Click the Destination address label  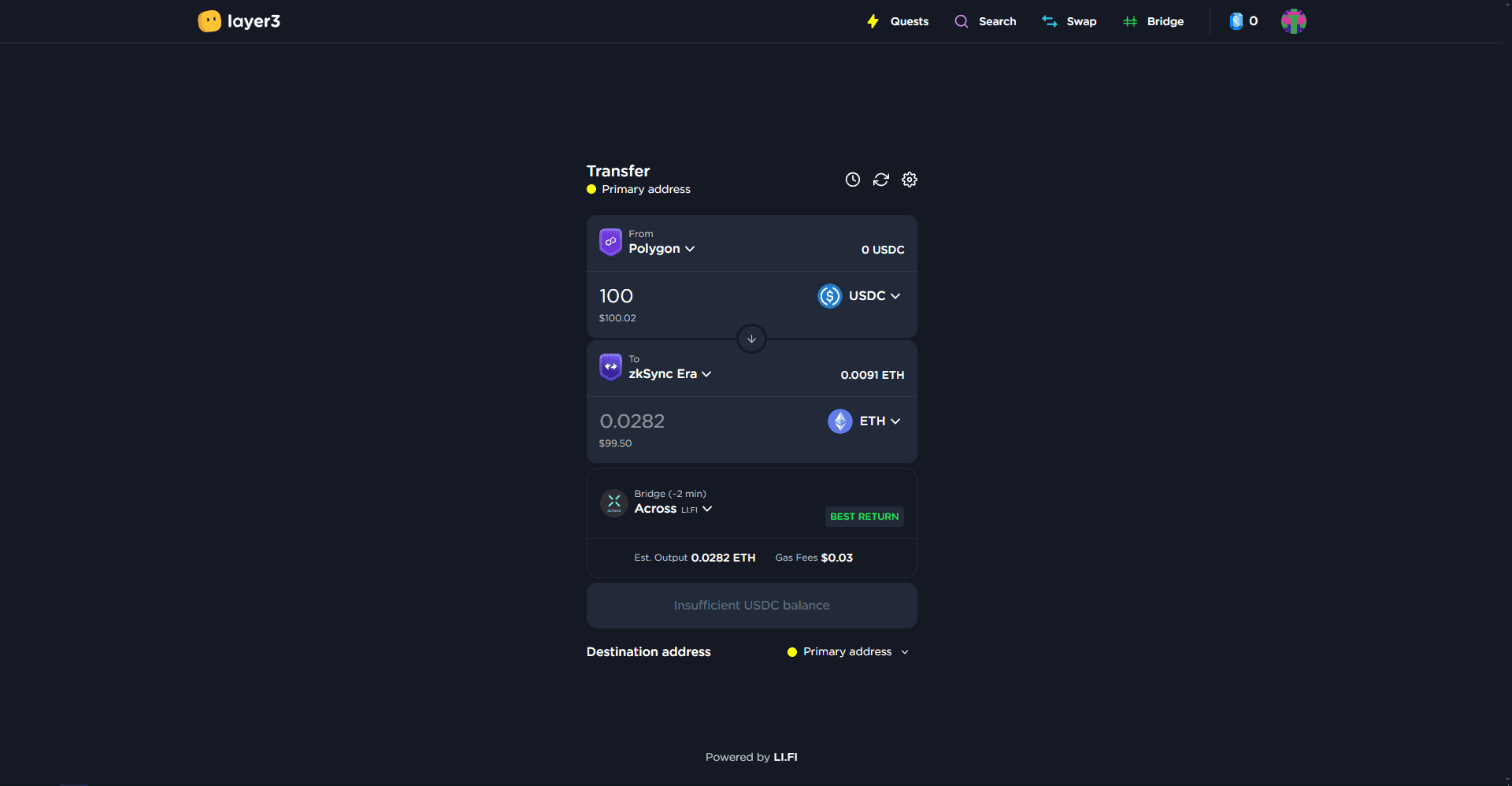[x=649, y=652]
